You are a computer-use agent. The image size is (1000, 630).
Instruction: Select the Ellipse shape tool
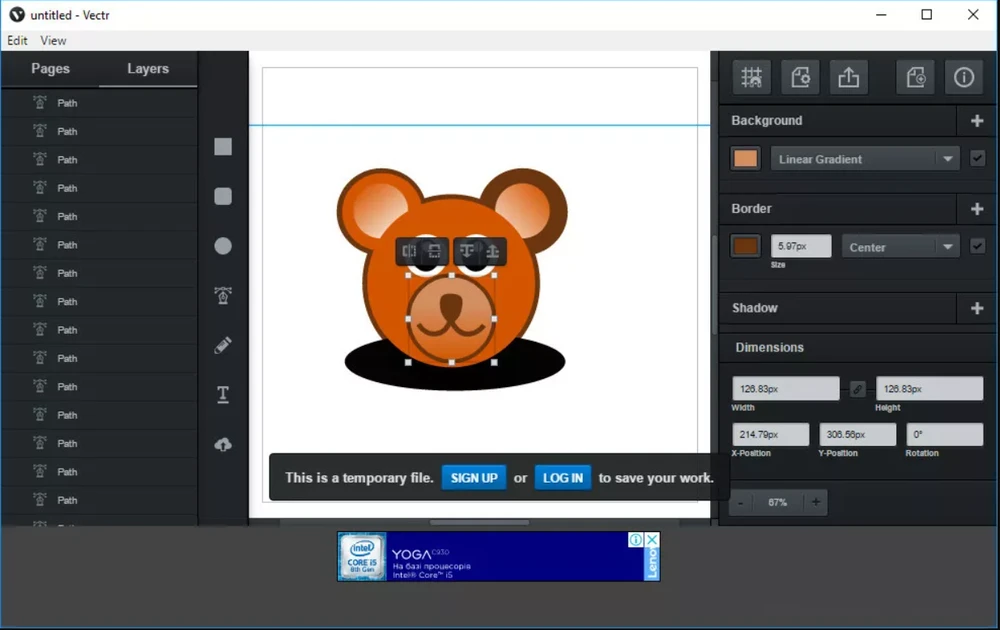click(x=223, y=245)
